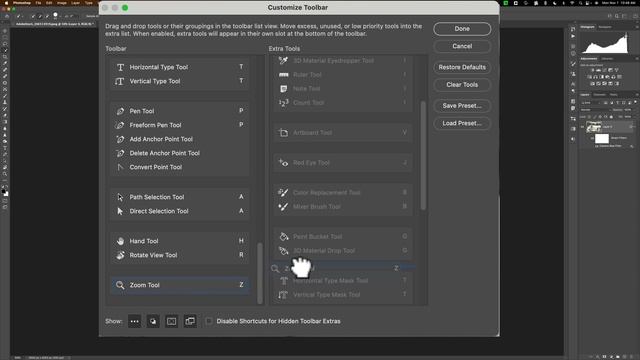The image size is (640, 360).
Task: Select the Horizontal Type Tool icon in Toolbar list
Action: pos(120,67)
